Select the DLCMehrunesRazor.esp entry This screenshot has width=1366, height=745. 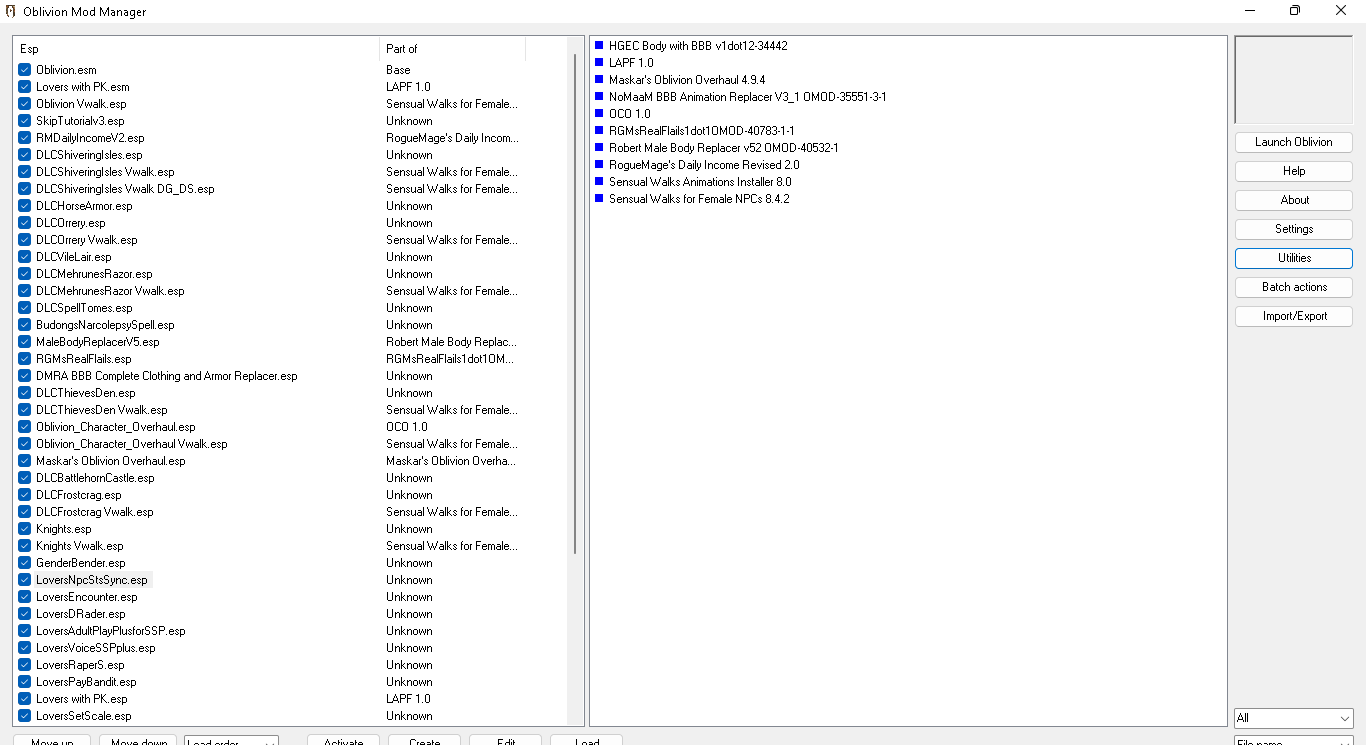tap(94, 274)
